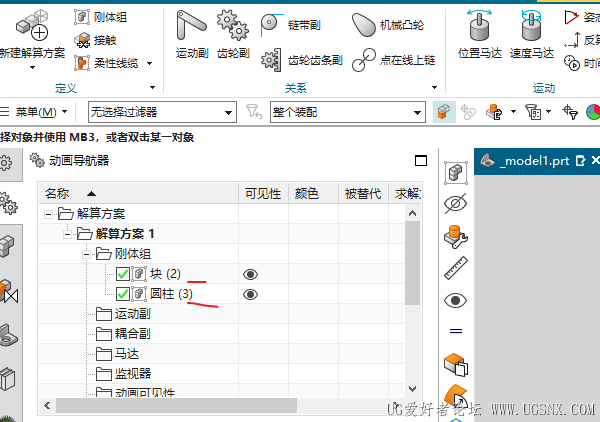
Task: Collapse the 解算方案 1 node
Action: [x=67, y=234]
